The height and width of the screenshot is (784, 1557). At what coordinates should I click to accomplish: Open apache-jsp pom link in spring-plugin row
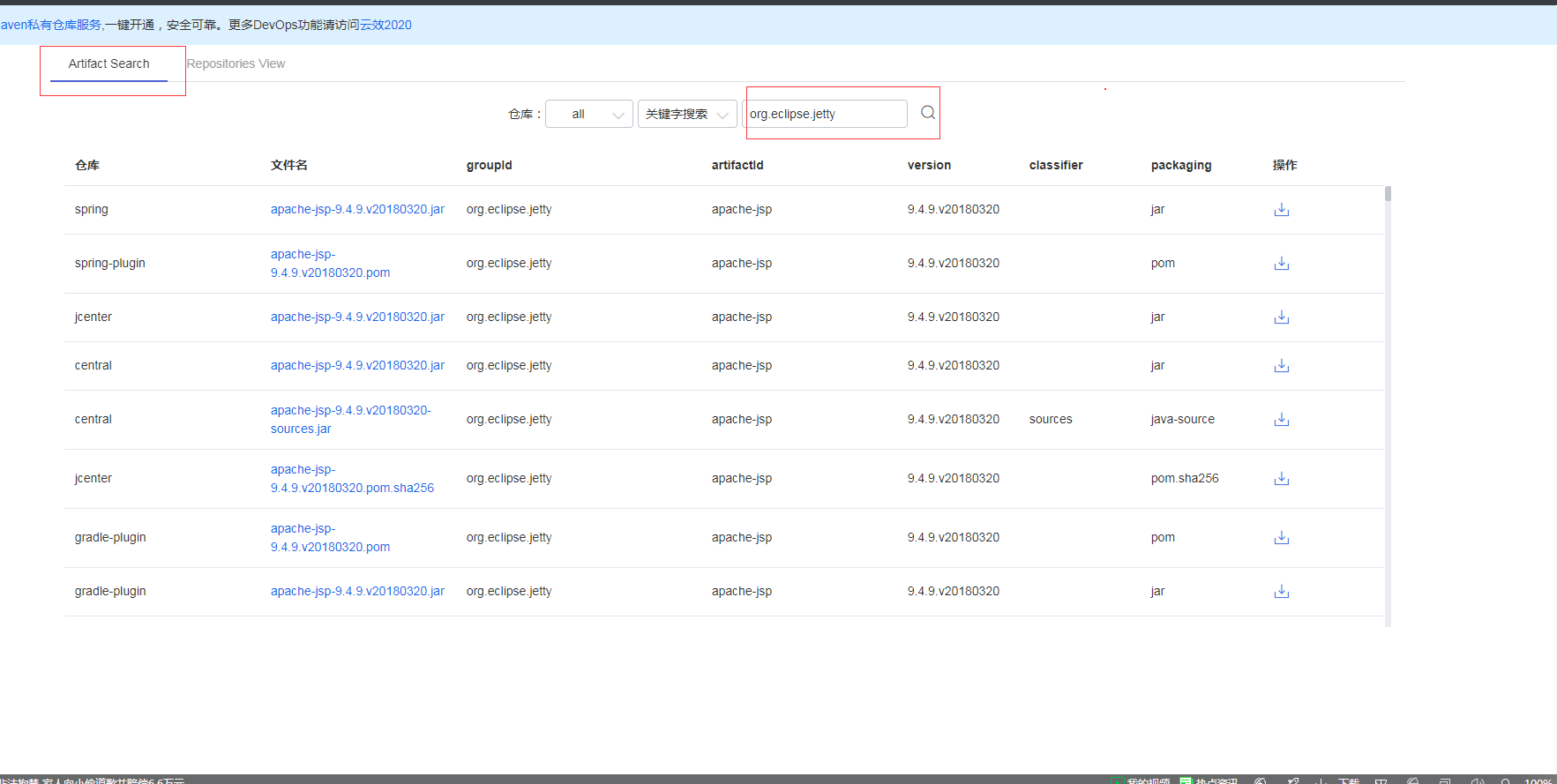pyautogui.click(x=330, y=264)
